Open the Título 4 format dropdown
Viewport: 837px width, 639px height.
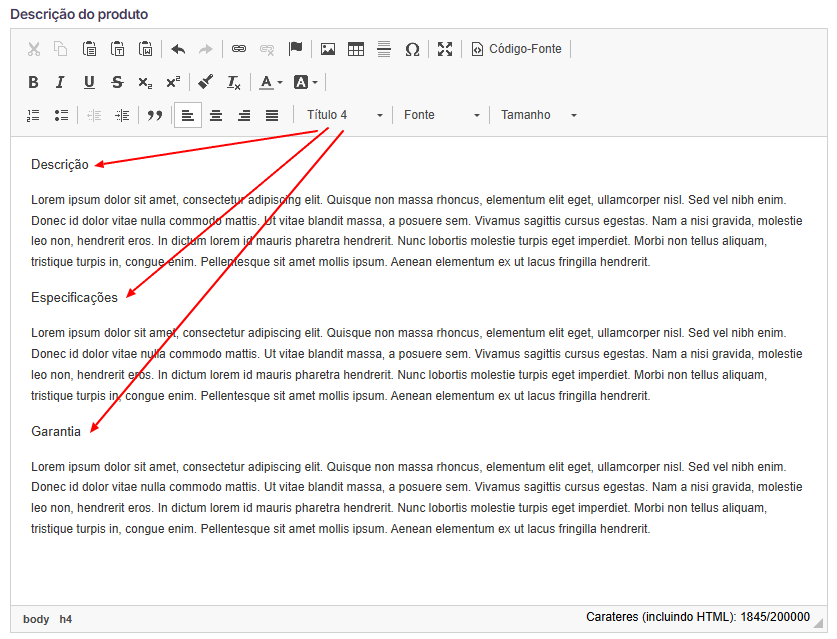click(x=343, y=115)
